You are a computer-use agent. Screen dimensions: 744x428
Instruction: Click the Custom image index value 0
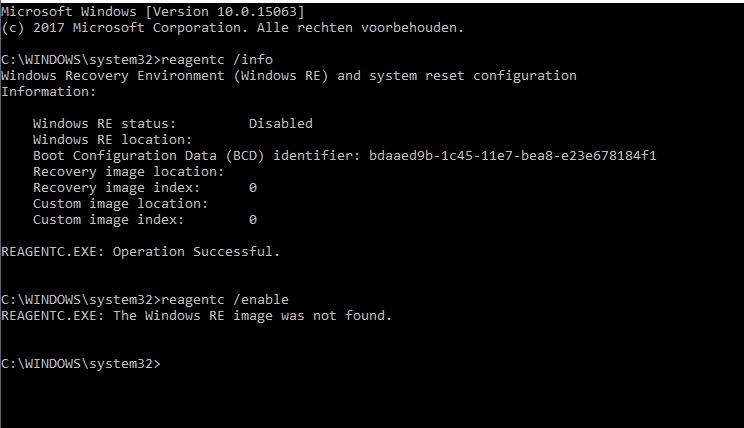pos(253,219)
